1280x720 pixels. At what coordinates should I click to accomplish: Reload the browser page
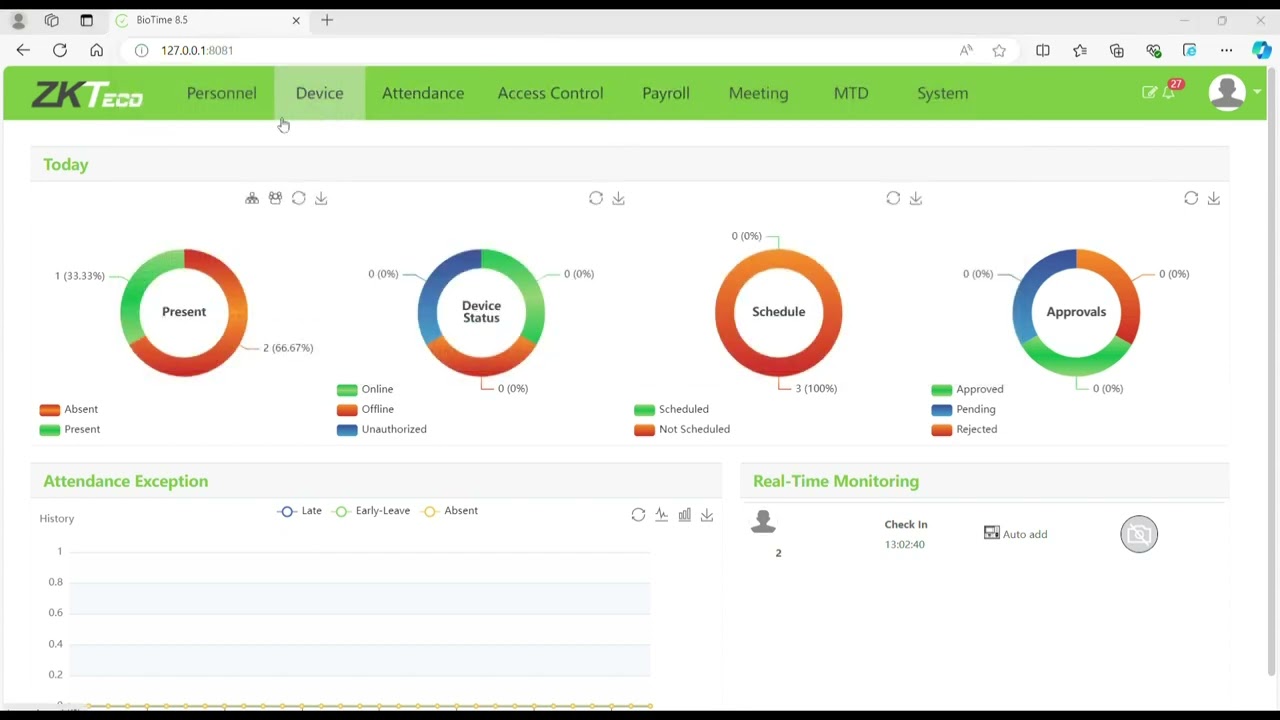coord(60,50)
